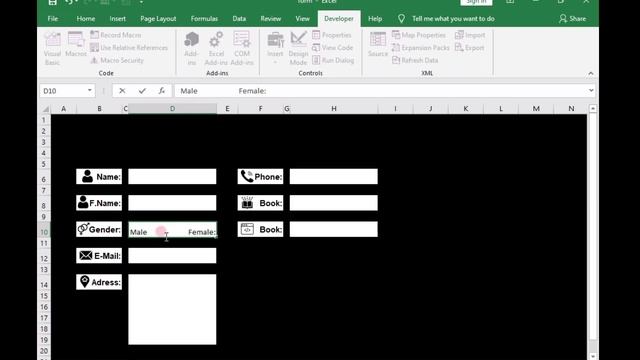Click the Name label cell
The height and width of the screenshot is (360, 640).
pos(99,176)
